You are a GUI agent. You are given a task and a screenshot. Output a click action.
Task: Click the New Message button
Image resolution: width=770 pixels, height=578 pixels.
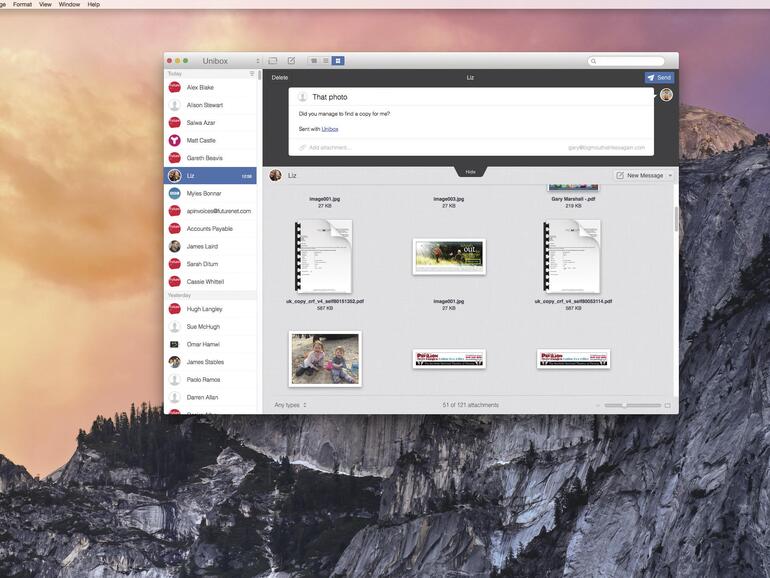point(640,175)
